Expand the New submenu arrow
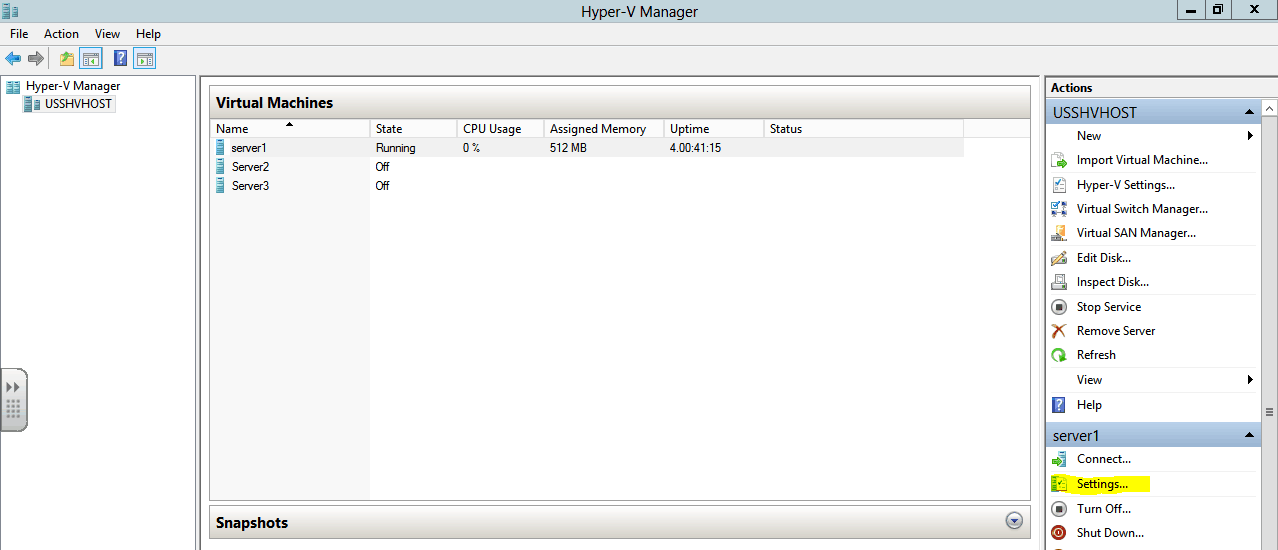This screenshot has height=550, width=1278. pyautogui.click(x=1250, y=136)
